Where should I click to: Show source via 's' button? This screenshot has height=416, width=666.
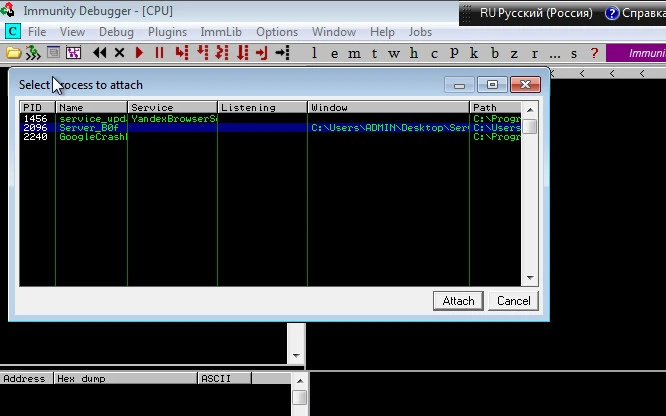pyautogui.click(x=574, y=54)
